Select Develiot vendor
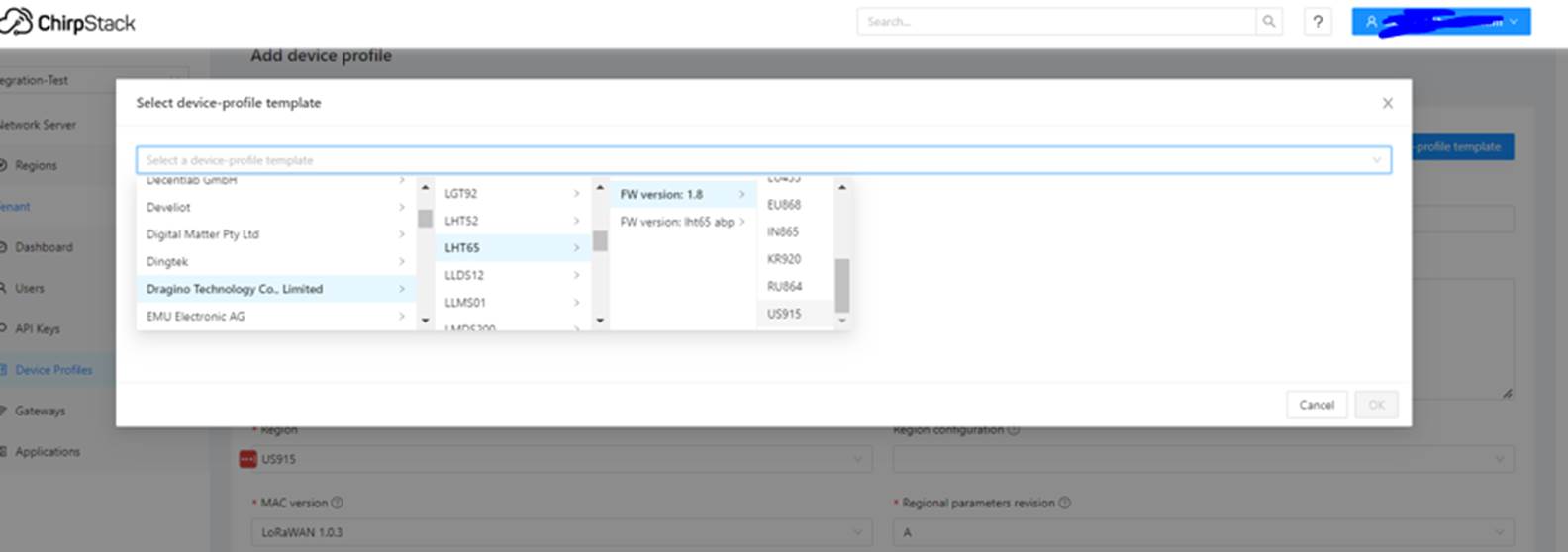 (x=274, y=207)
